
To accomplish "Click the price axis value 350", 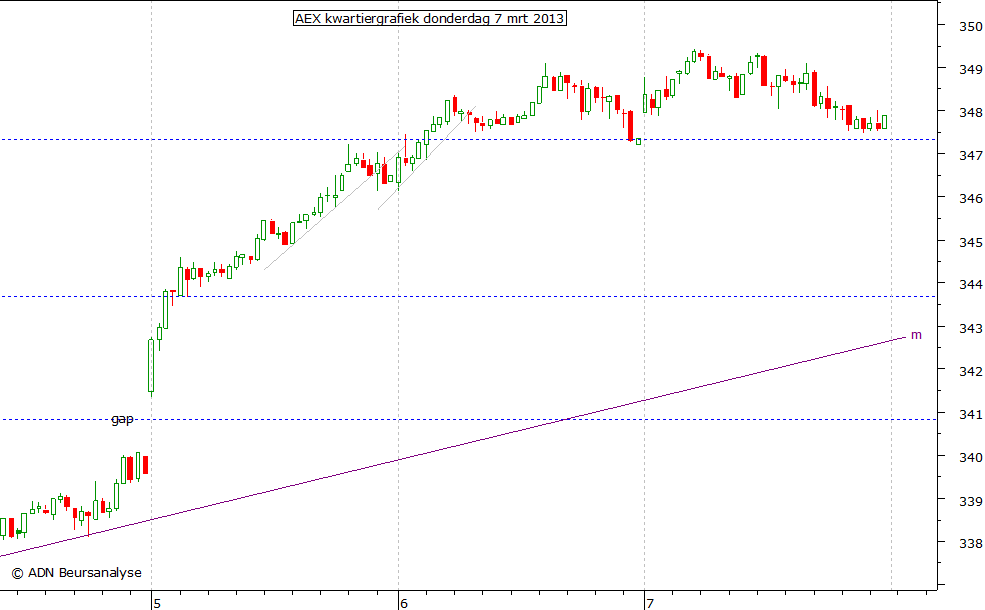I will pyautogui.click(x=971, y=26).
